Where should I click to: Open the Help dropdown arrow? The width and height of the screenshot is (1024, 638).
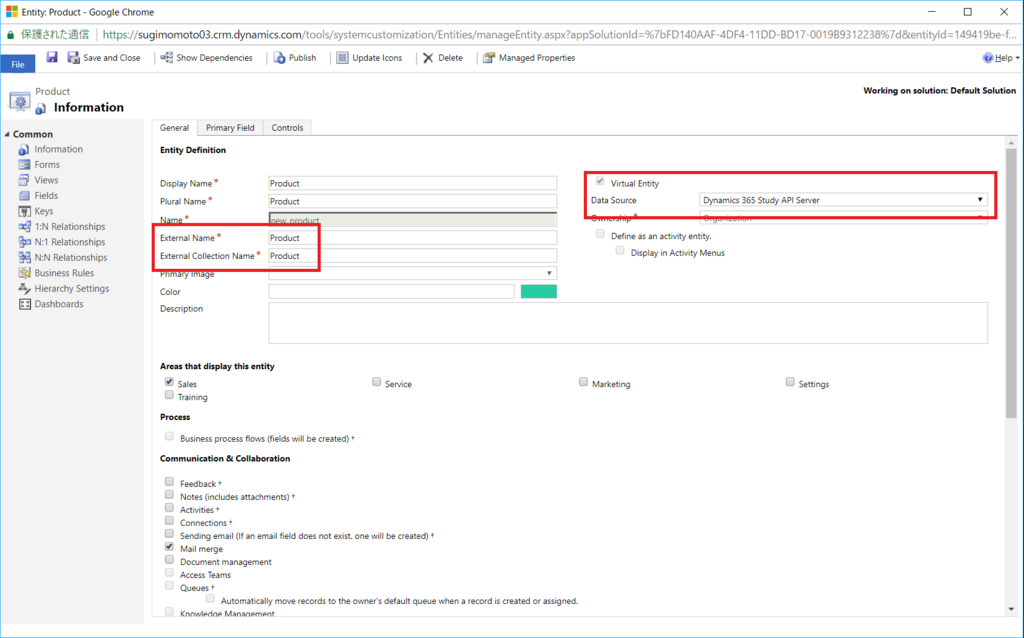tap(1017, 58)
